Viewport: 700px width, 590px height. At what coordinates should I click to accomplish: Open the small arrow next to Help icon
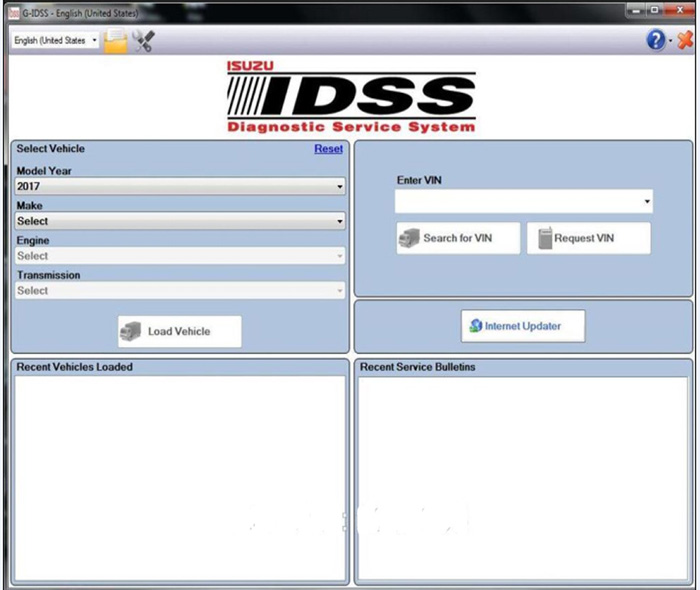671,41
